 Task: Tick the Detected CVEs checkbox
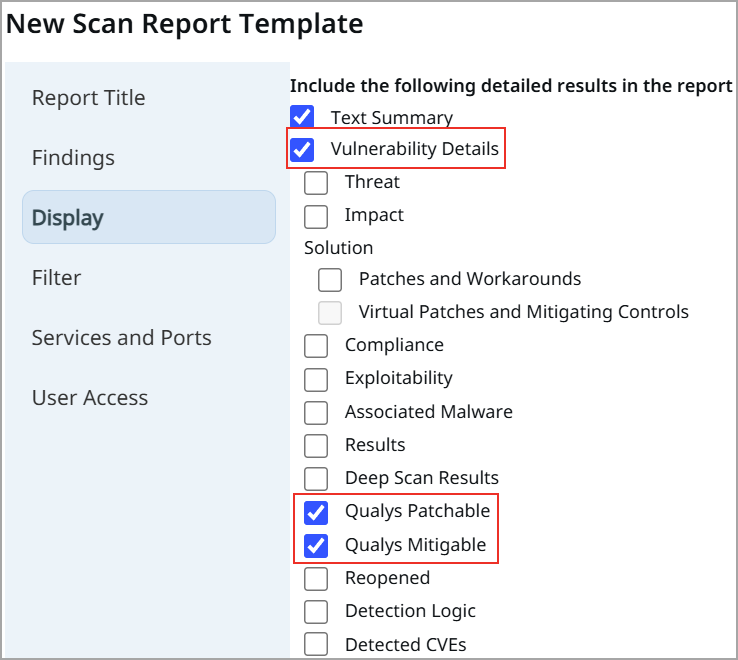pos(316,644)
